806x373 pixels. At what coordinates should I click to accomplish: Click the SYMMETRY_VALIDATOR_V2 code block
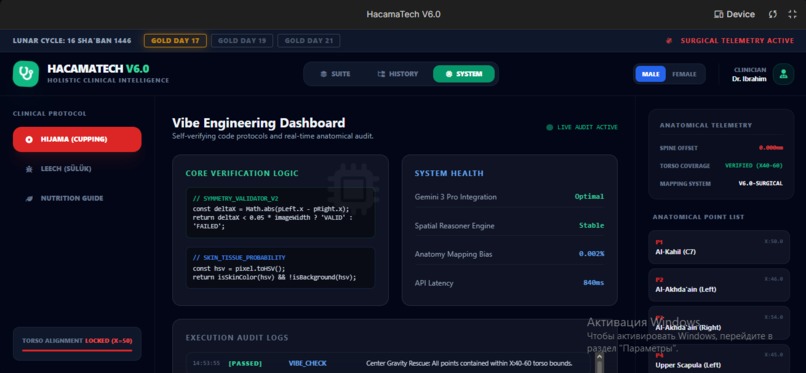click(280, 212)
